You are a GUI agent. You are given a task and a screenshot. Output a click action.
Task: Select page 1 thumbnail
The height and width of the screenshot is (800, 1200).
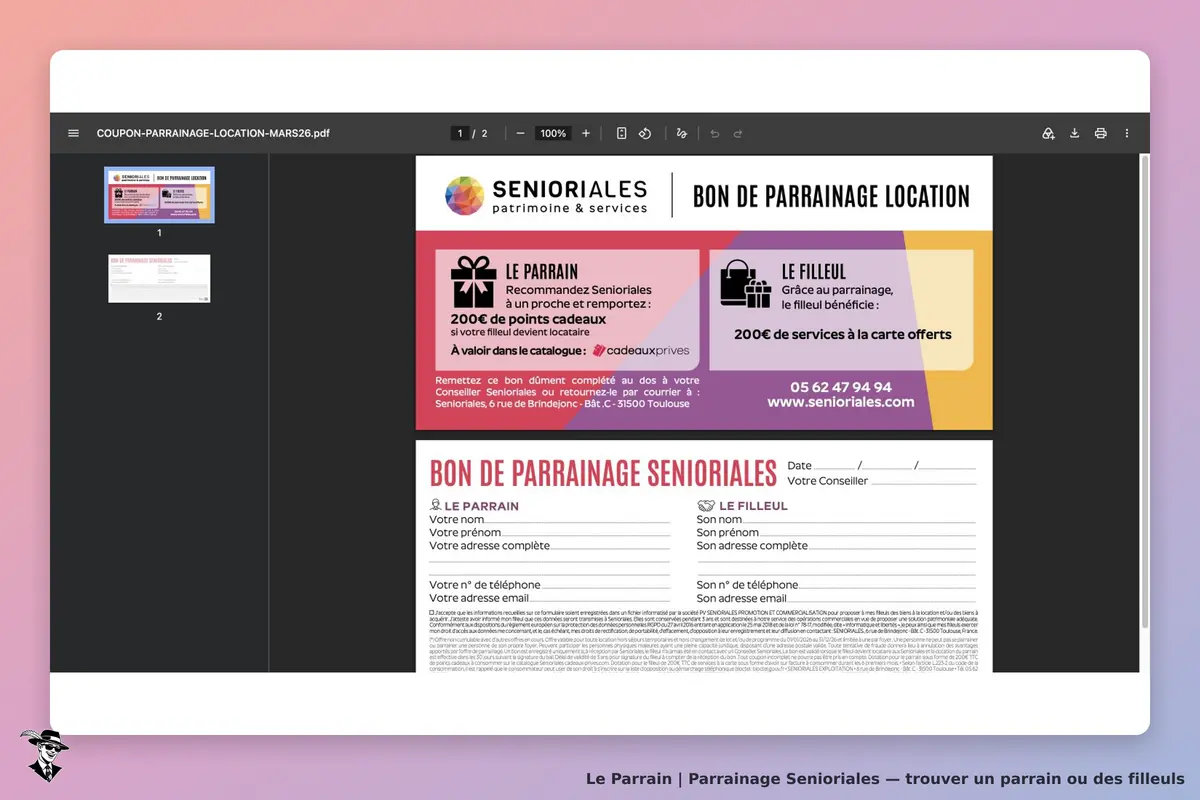pyautogui.click(x=159, y=195)
